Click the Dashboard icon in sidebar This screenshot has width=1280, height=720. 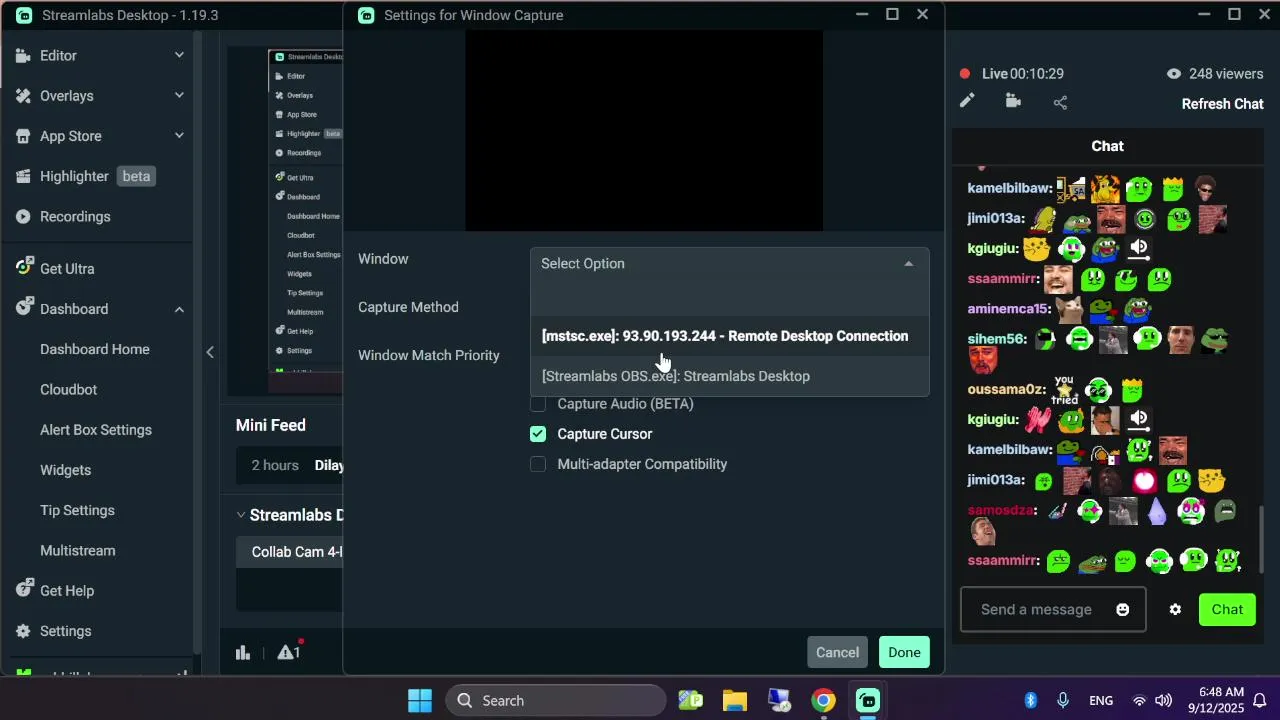[24, 308]
